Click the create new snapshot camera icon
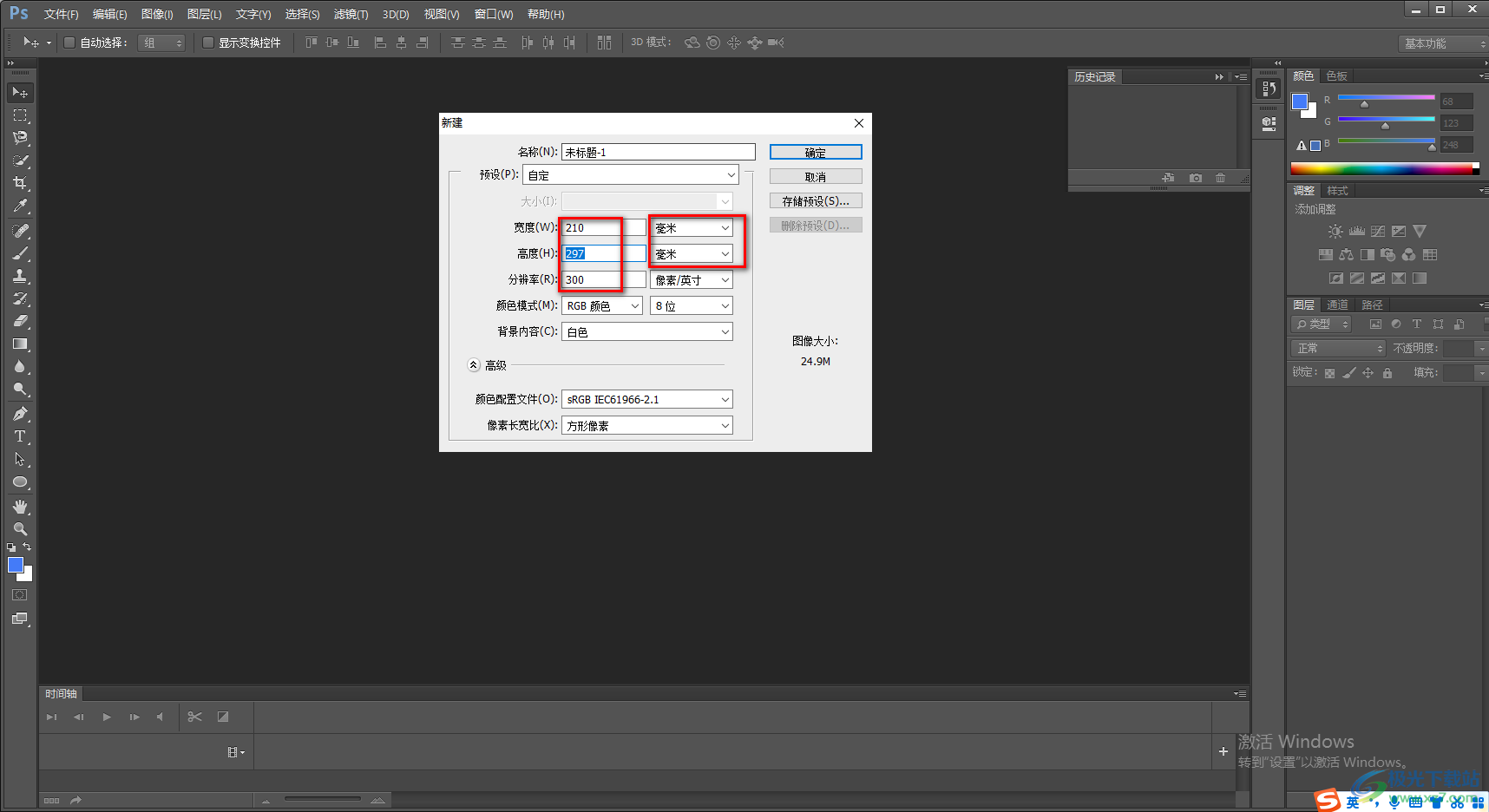The height and width of the screenshot is (812, 1489). tap(1196, 178)
